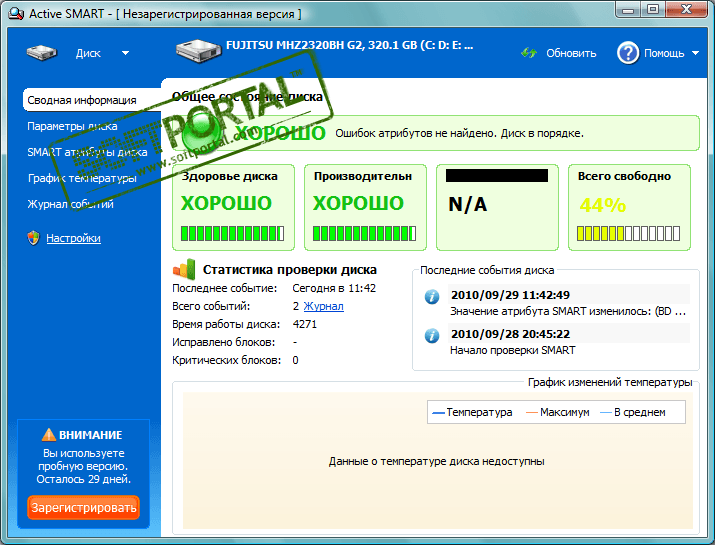Click the temperature chart area message
Image resolution: width=715 pixels, height=545 pixels.
coord(436,462)
